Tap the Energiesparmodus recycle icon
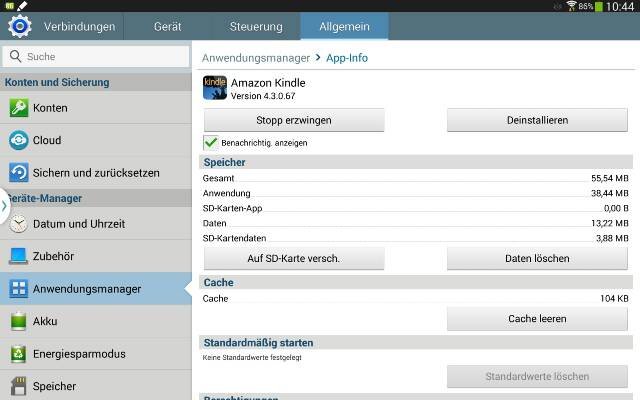 tap(19, 354)
